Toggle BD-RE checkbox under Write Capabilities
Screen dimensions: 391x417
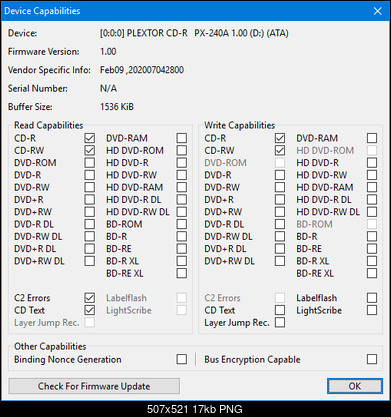coord(372,249)
